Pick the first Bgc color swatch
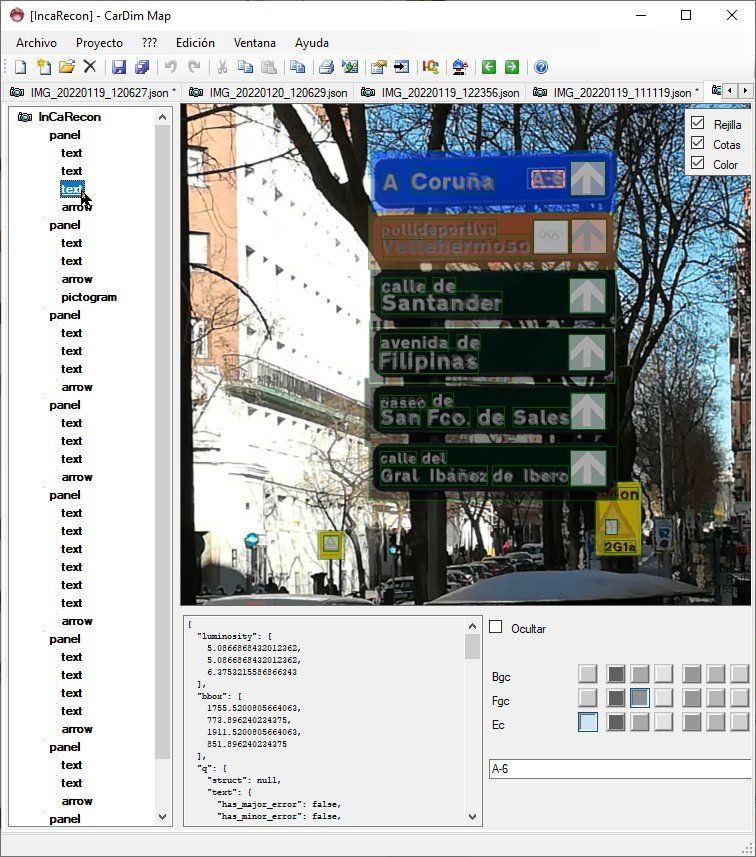Viewport: 756px width, 857px height. [588, 674]
